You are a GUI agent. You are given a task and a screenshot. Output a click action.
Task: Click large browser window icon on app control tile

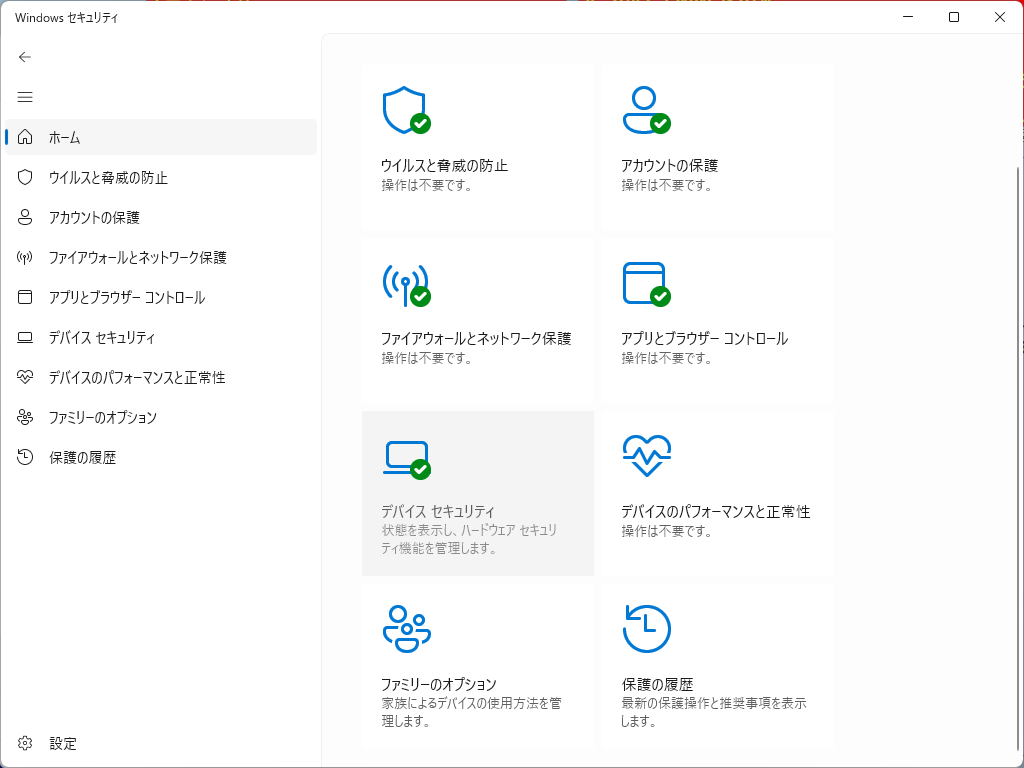(646, 283)
